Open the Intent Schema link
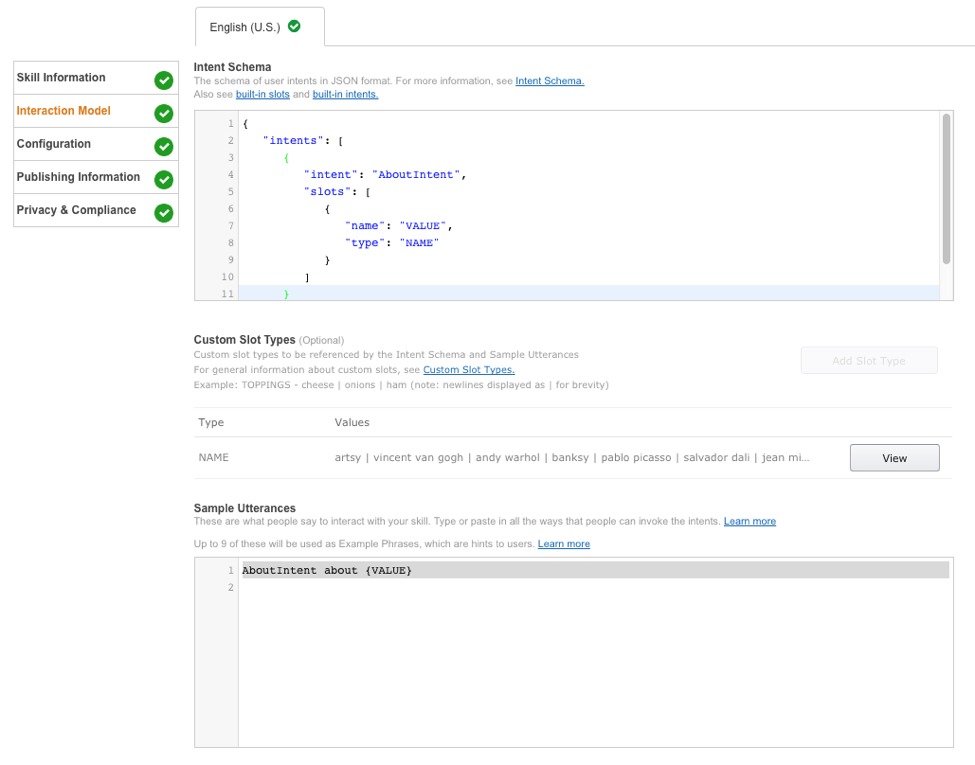The image size is (975, 765). click(548, 81)
